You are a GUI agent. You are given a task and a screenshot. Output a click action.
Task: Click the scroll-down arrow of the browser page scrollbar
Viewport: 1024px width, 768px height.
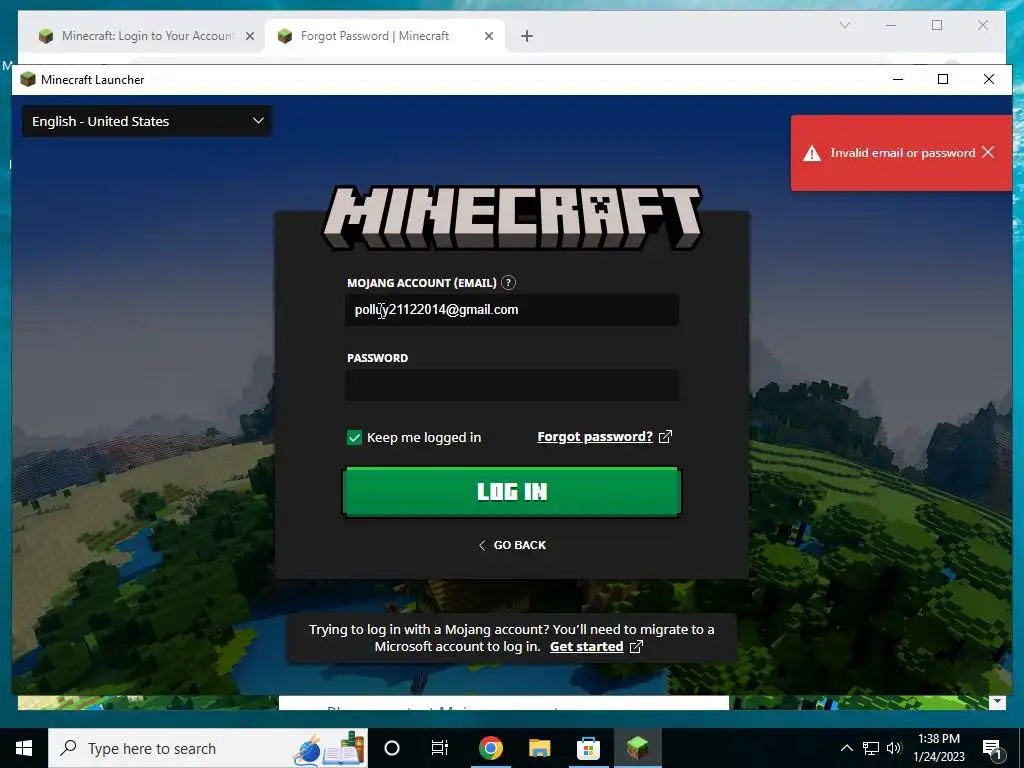[x=997, y=702]
